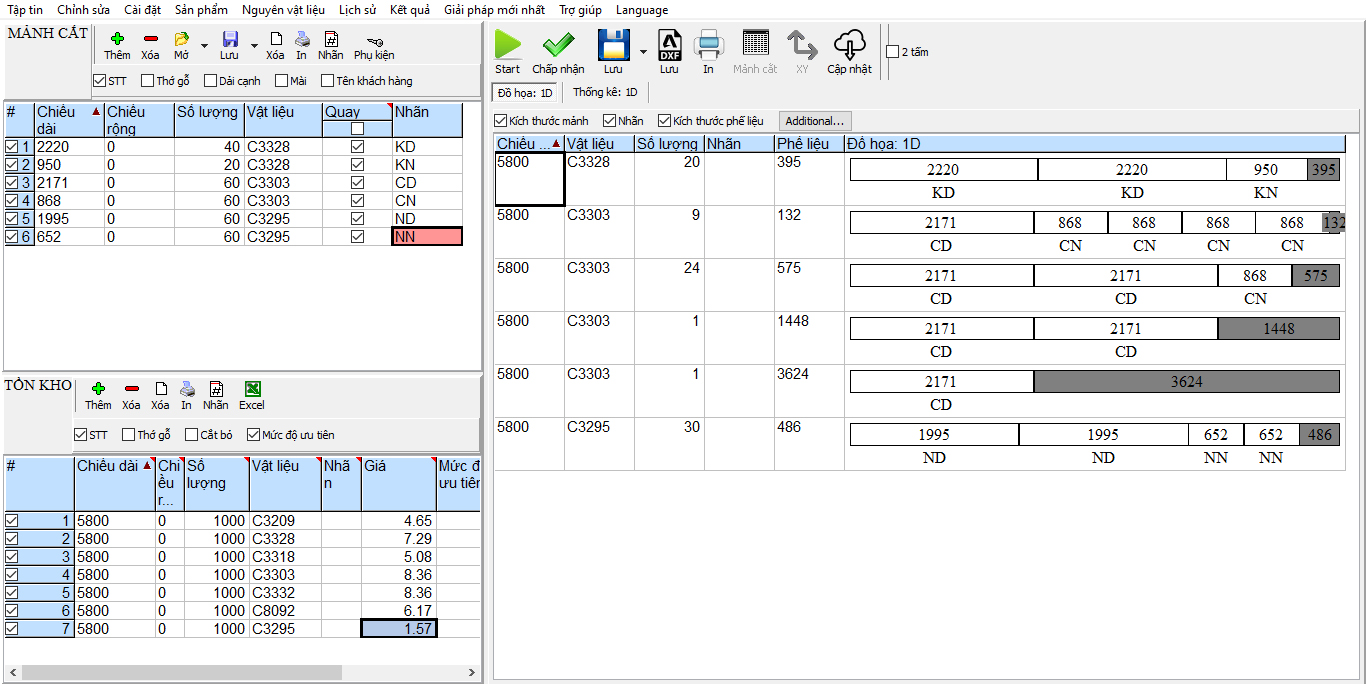
Task: Enable the Tên khách hàng checkbox
Action: point(328,81)
